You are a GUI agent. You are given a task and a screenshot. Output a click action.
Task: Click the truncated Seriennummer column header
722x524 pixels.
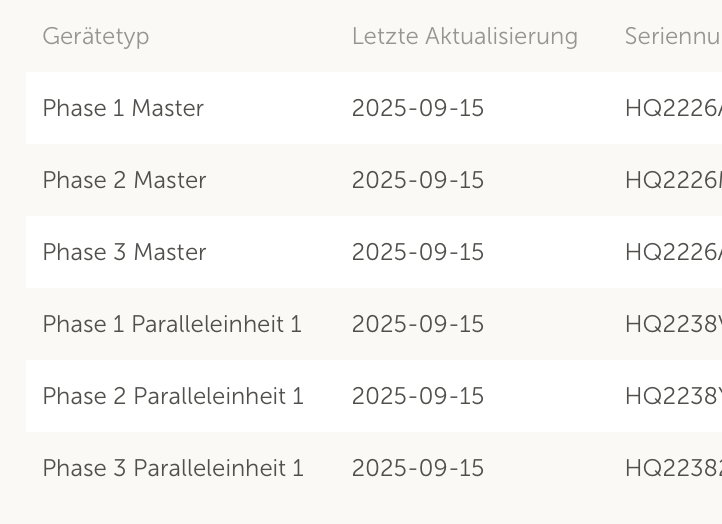[x=672, y=37]
